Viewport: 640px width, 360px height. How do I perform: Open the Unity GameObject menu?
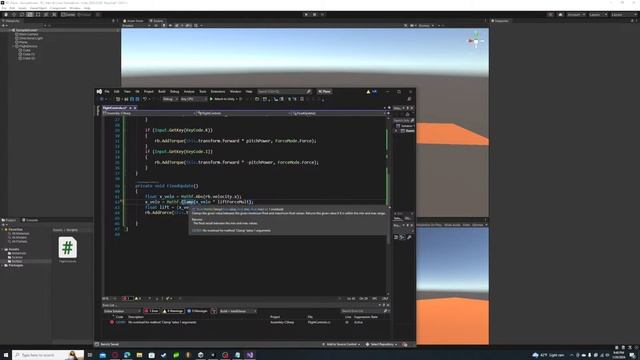point(38,8)
